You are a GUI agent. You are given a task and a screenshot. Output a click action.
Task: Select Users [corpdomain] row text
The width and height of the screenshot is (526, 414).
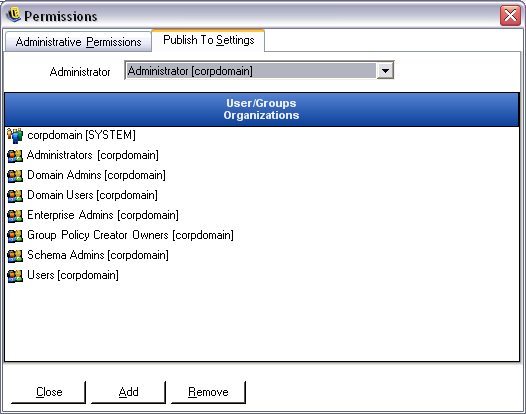(x=73, y=275)
